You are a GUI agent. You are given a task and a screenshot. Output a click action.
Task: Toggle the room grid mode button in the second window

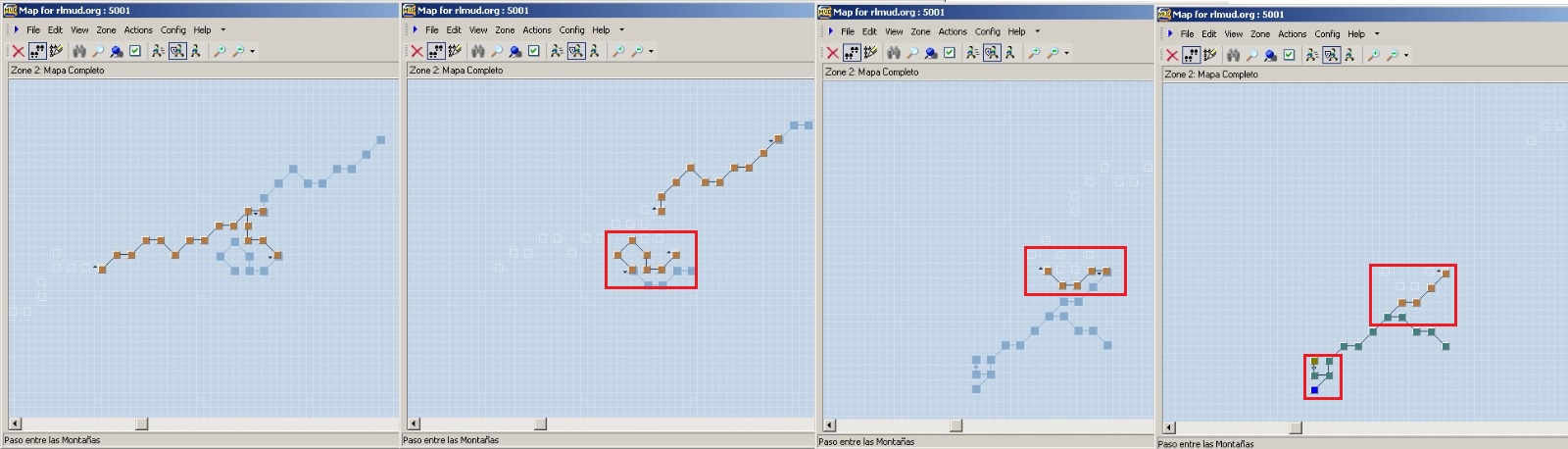[436, 51]
